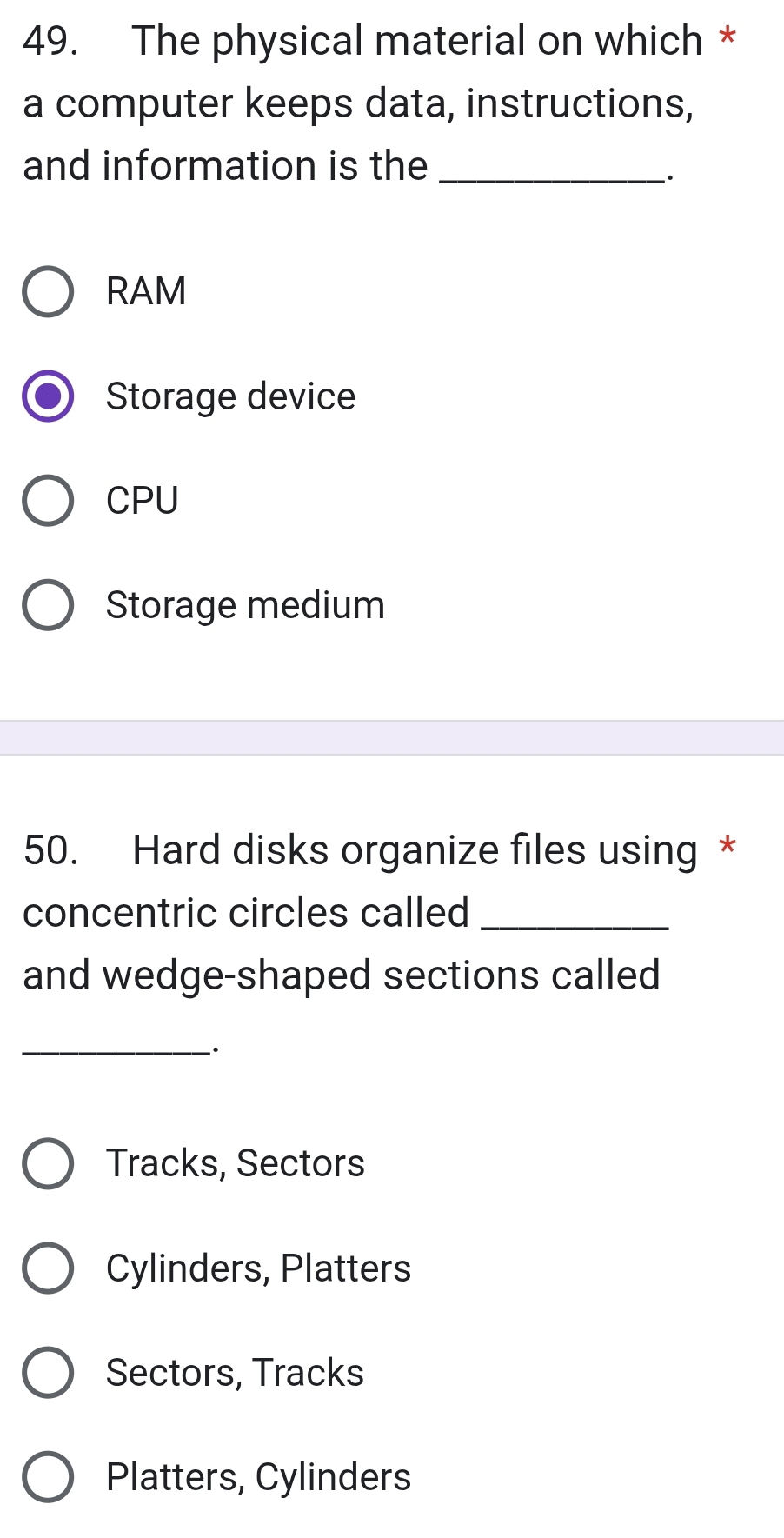Click the divider between the two questions
This screenshot has width=784, height=1538.
(392, 735)
